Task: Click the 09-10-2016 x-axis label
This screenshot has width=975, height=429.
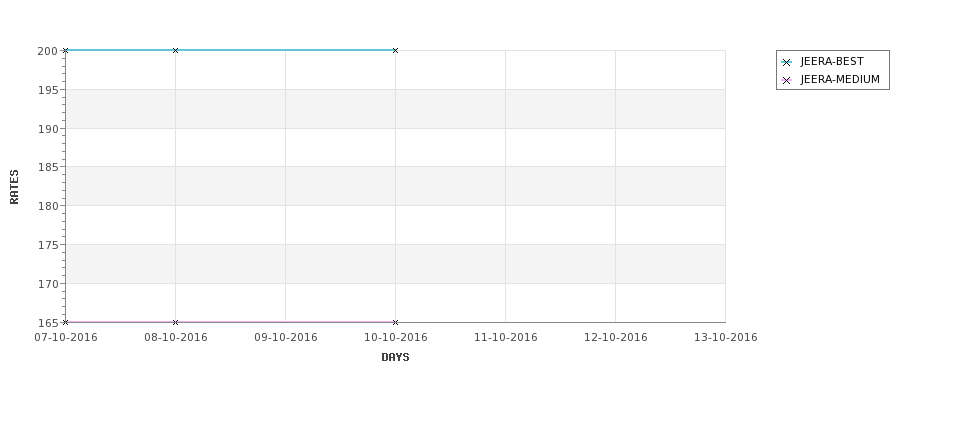Action: pos(286,337)
